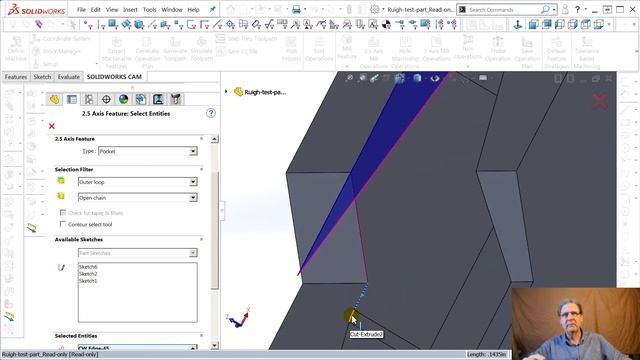Screen dimensions: 640x360
Task: Pin the menu bar with pushpin
Action: (212, 9)
